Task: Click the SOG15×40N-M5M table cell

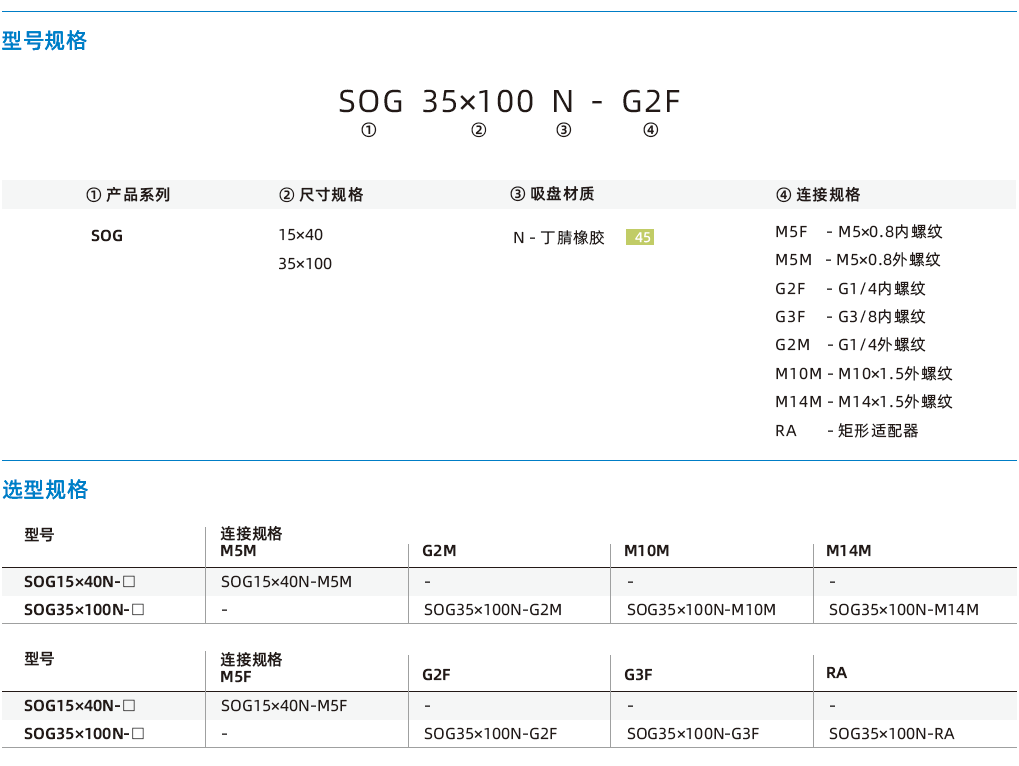Action: click(287, 581)
